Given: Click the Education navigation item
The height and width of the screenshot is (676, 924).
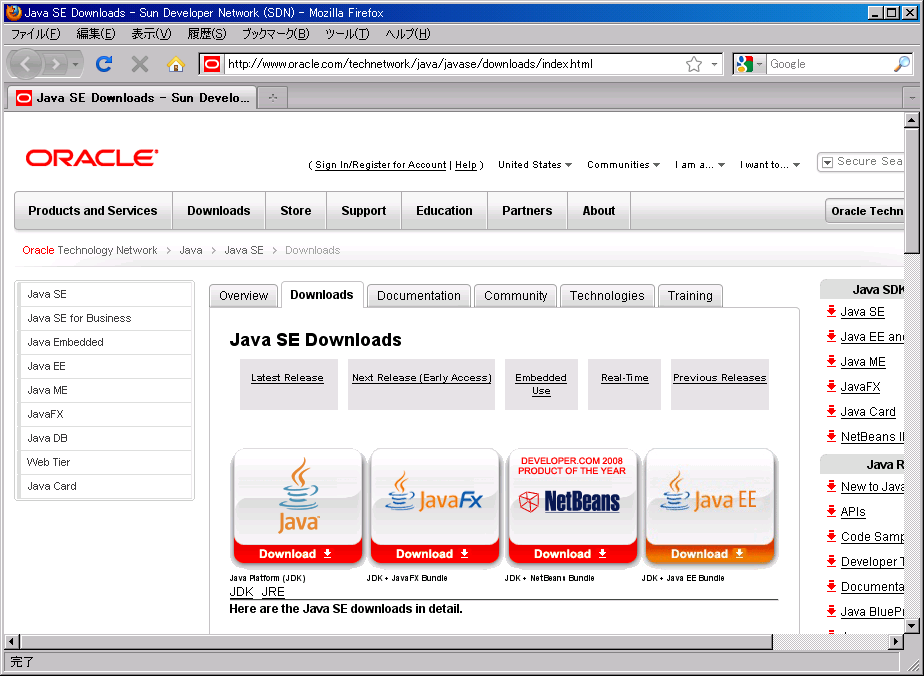Looking at the screenshot, I should point(444,210).
